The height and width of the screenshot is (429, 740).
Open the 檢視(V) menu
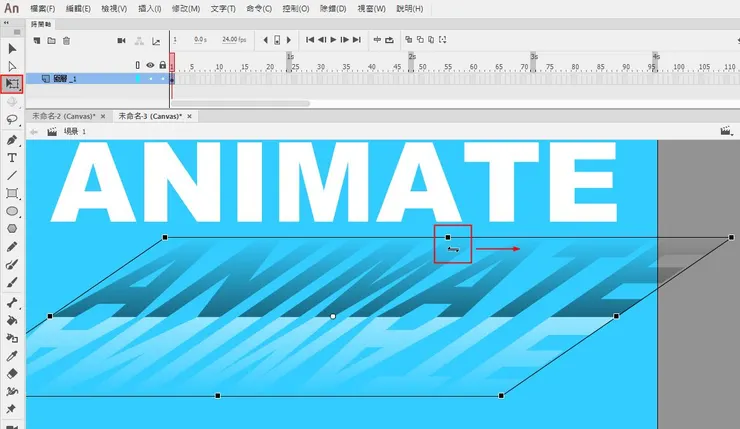click(114, 8)
